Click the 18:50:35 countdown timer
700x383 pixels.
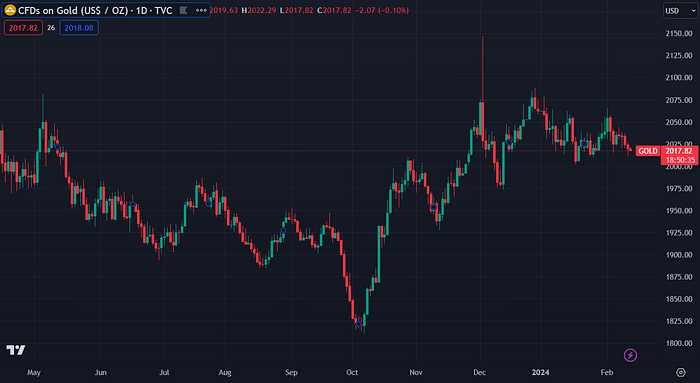[680, 160]
